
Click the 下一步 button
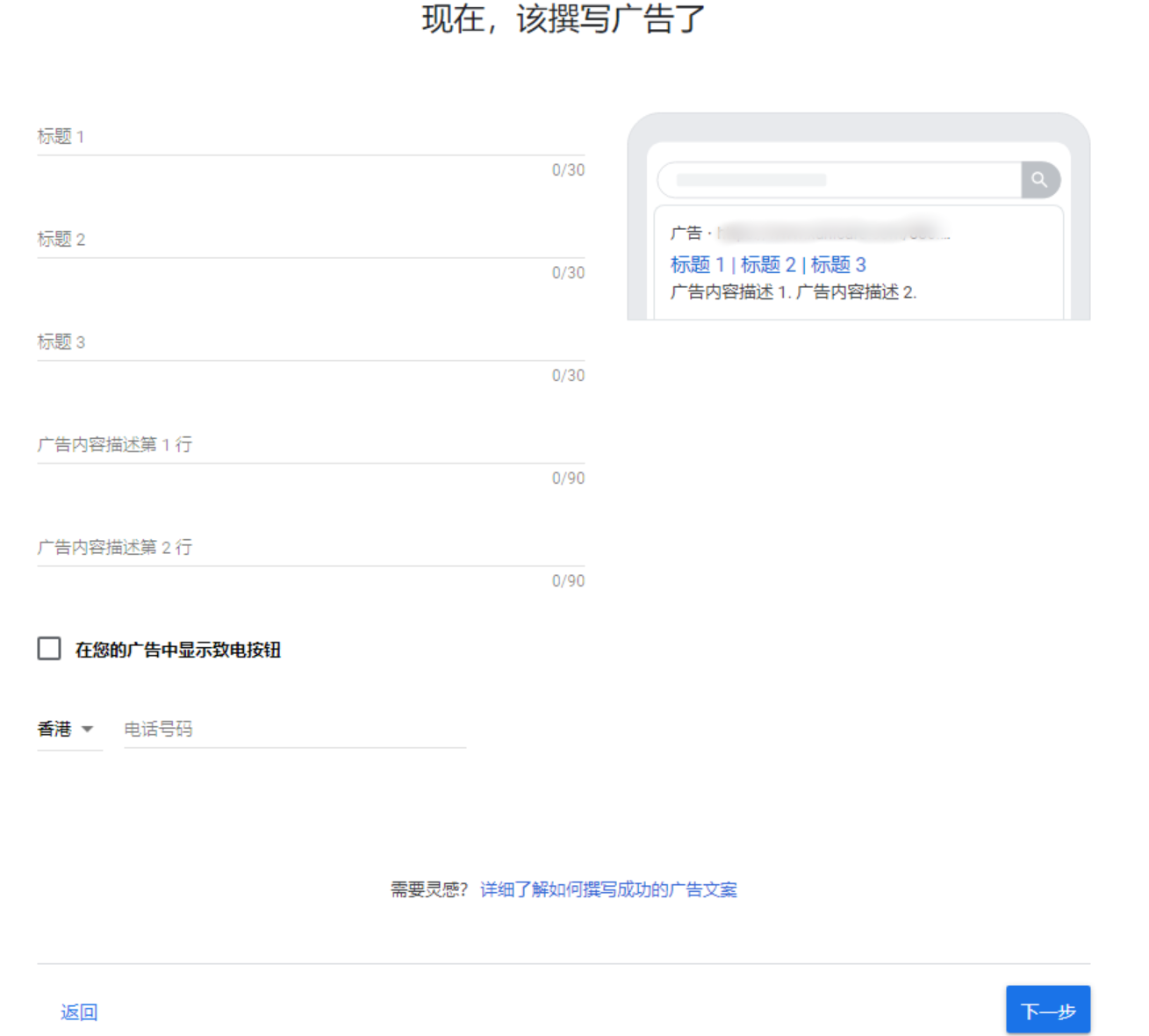(x=1048, y=1010)
